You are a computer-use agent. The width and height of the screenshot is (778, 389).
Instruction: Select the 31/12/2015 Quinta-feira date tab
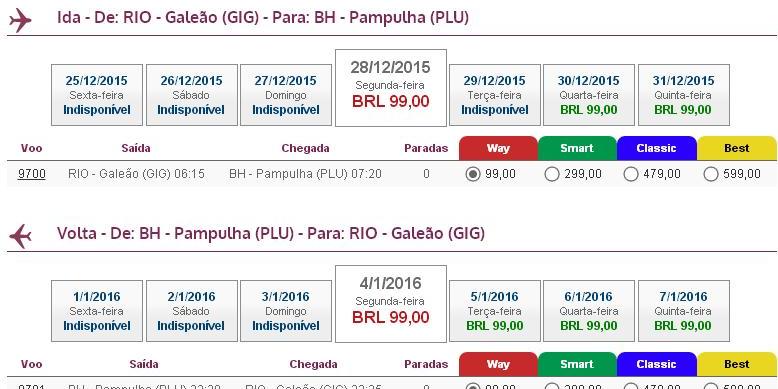(683, 95)
